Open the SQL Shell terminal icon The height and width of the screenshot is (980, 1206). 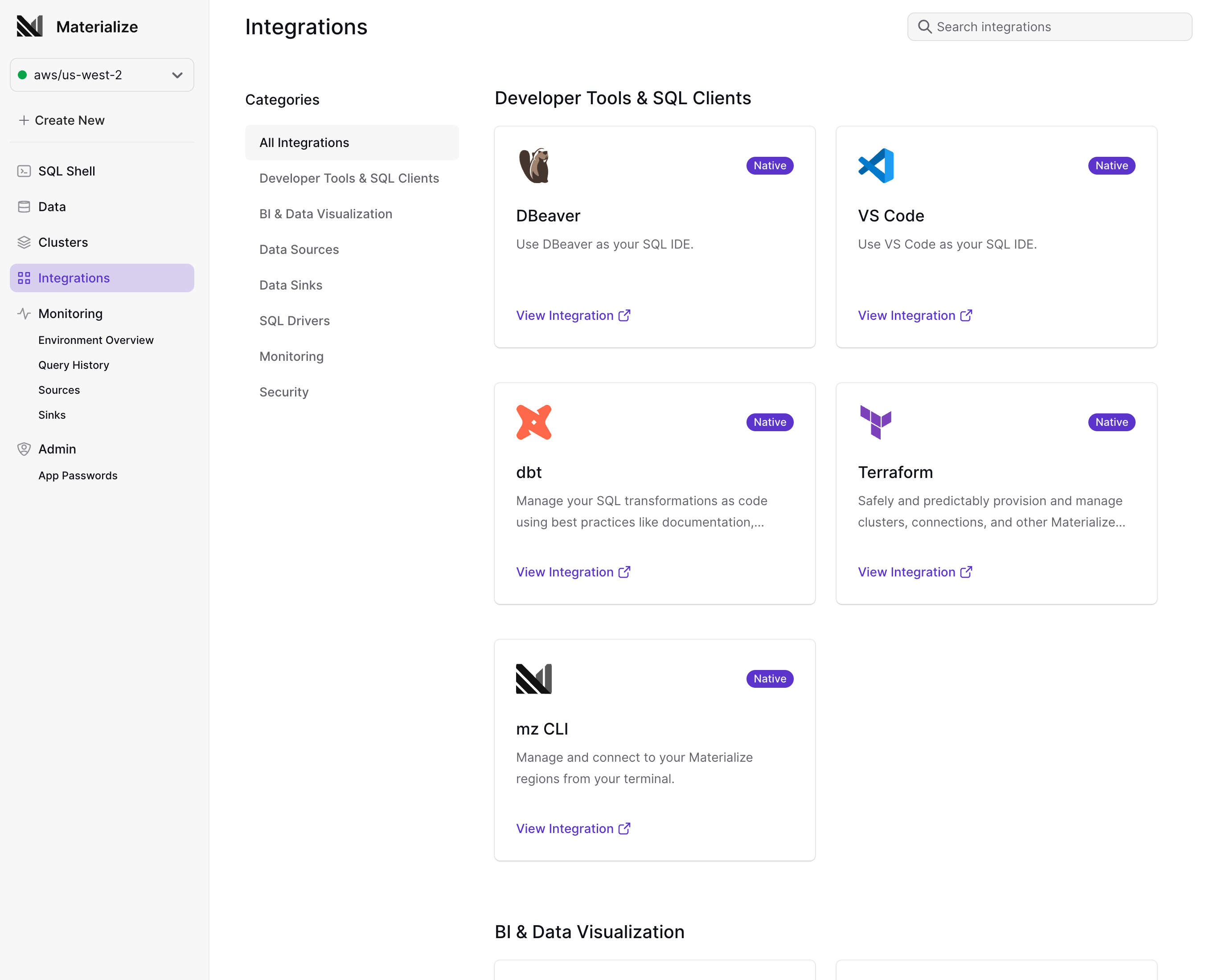click(24, 171)
